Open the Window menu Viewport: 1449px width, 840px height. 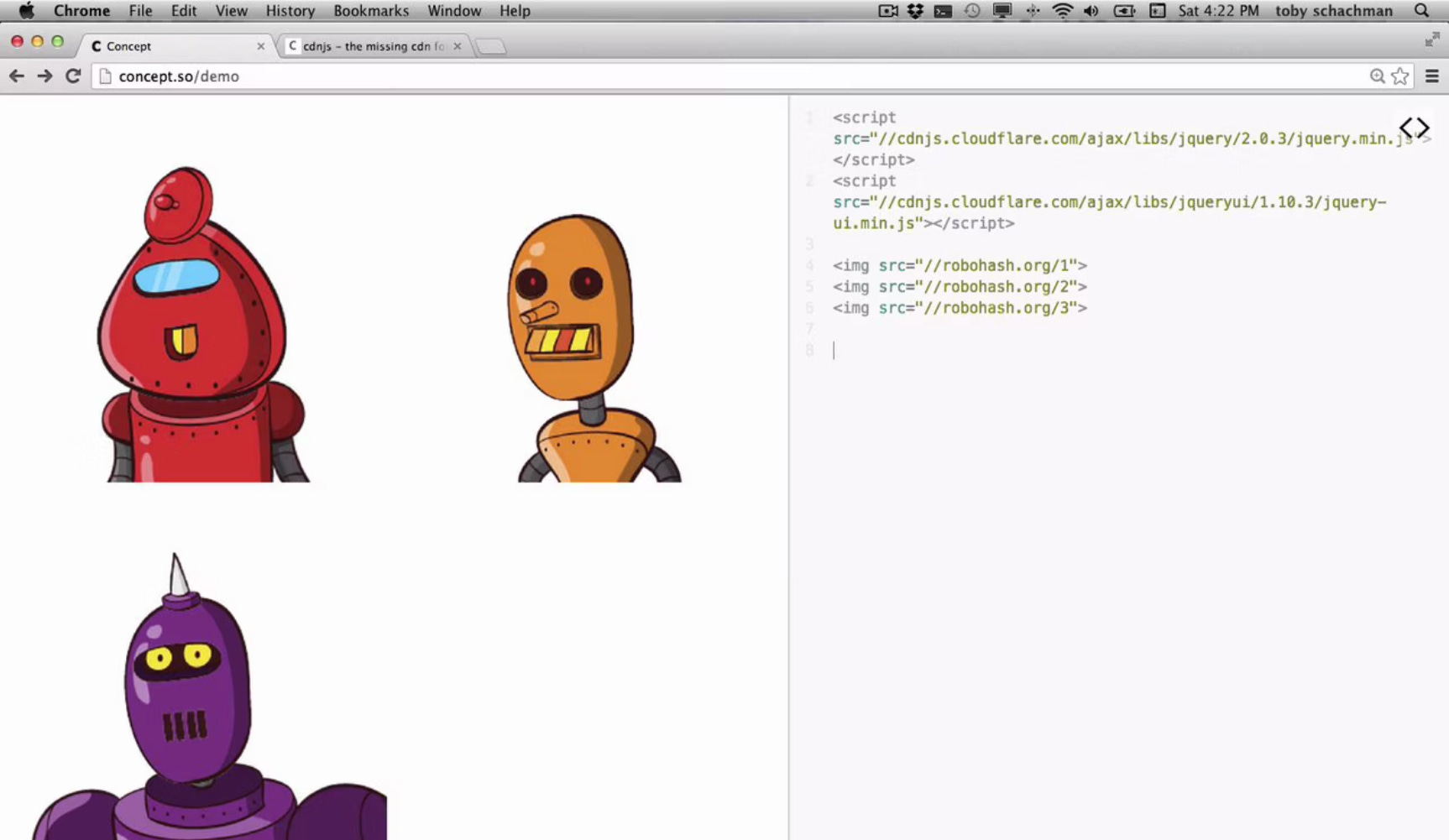point(454,11)
